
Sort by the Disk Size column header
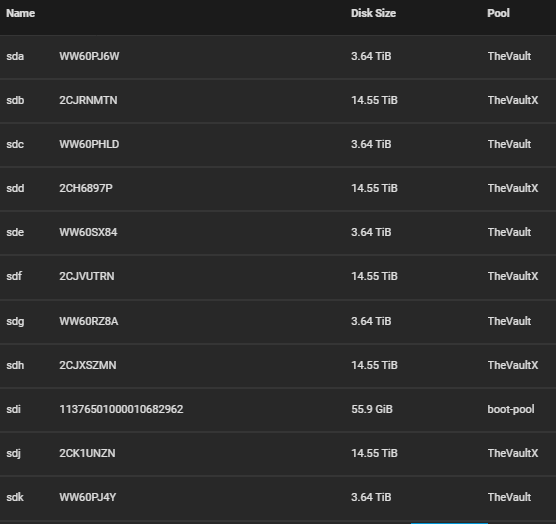(x=373, y=13)
